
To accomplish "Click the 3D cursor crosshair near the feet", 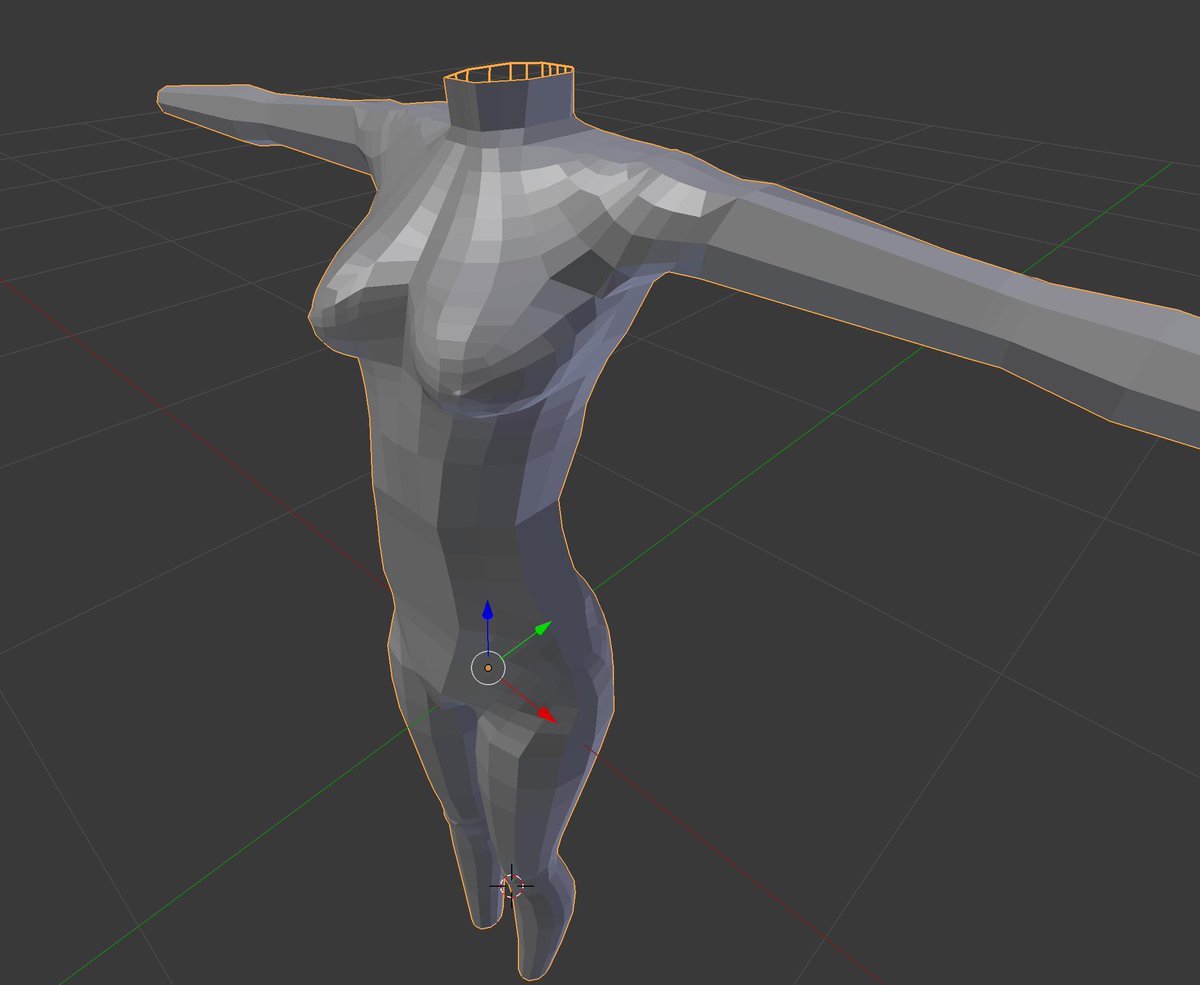I will click(x=511, y=885).
